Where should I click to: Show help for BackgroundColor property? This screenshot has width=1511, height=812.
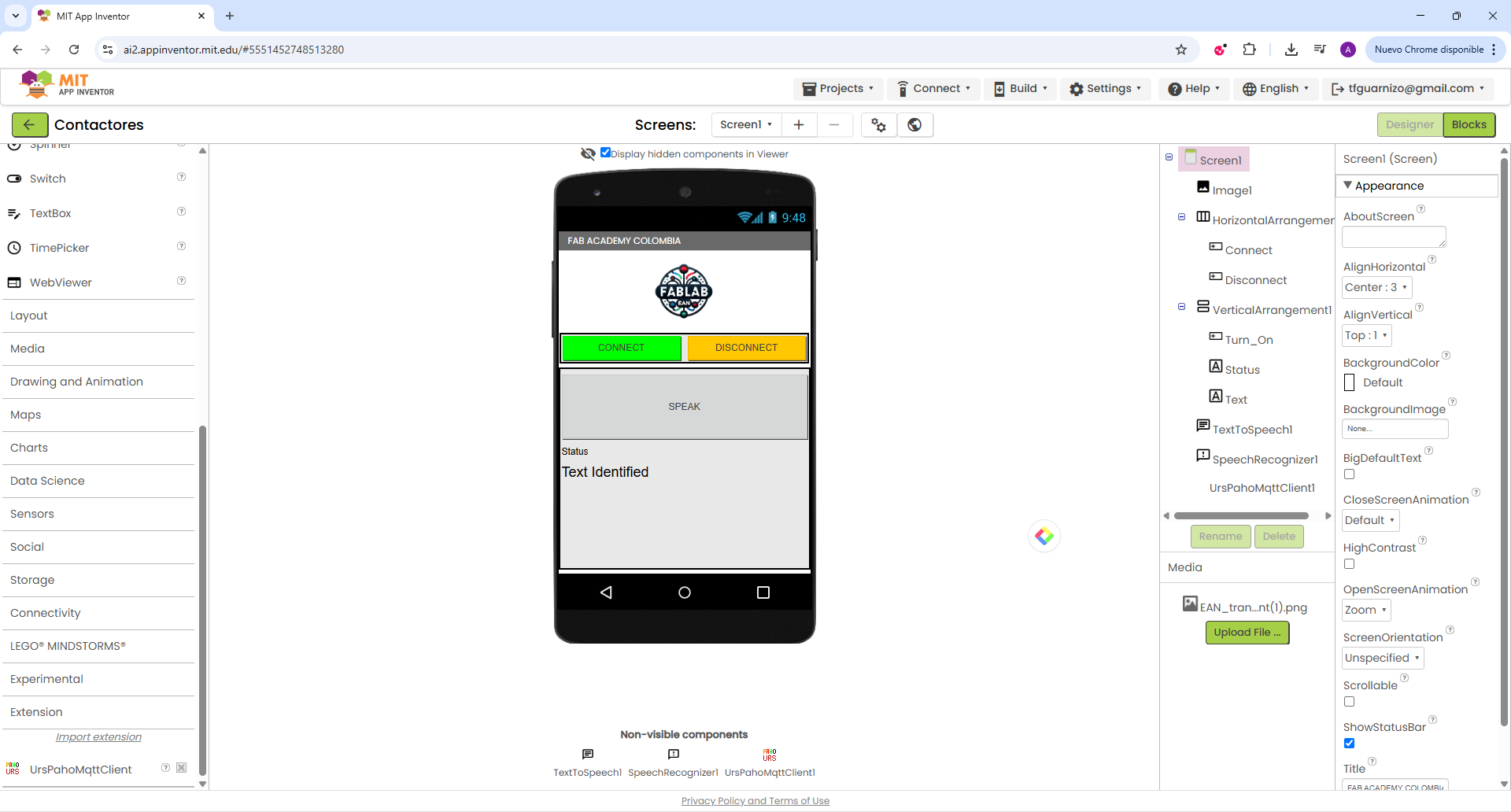[1446, 356]
